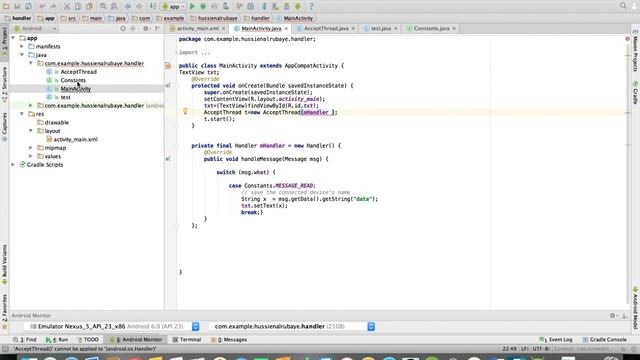The image size is (640, 360).
Task: Select Constants class in project tree
Action: pyautogui.click(x=73, y=80)
